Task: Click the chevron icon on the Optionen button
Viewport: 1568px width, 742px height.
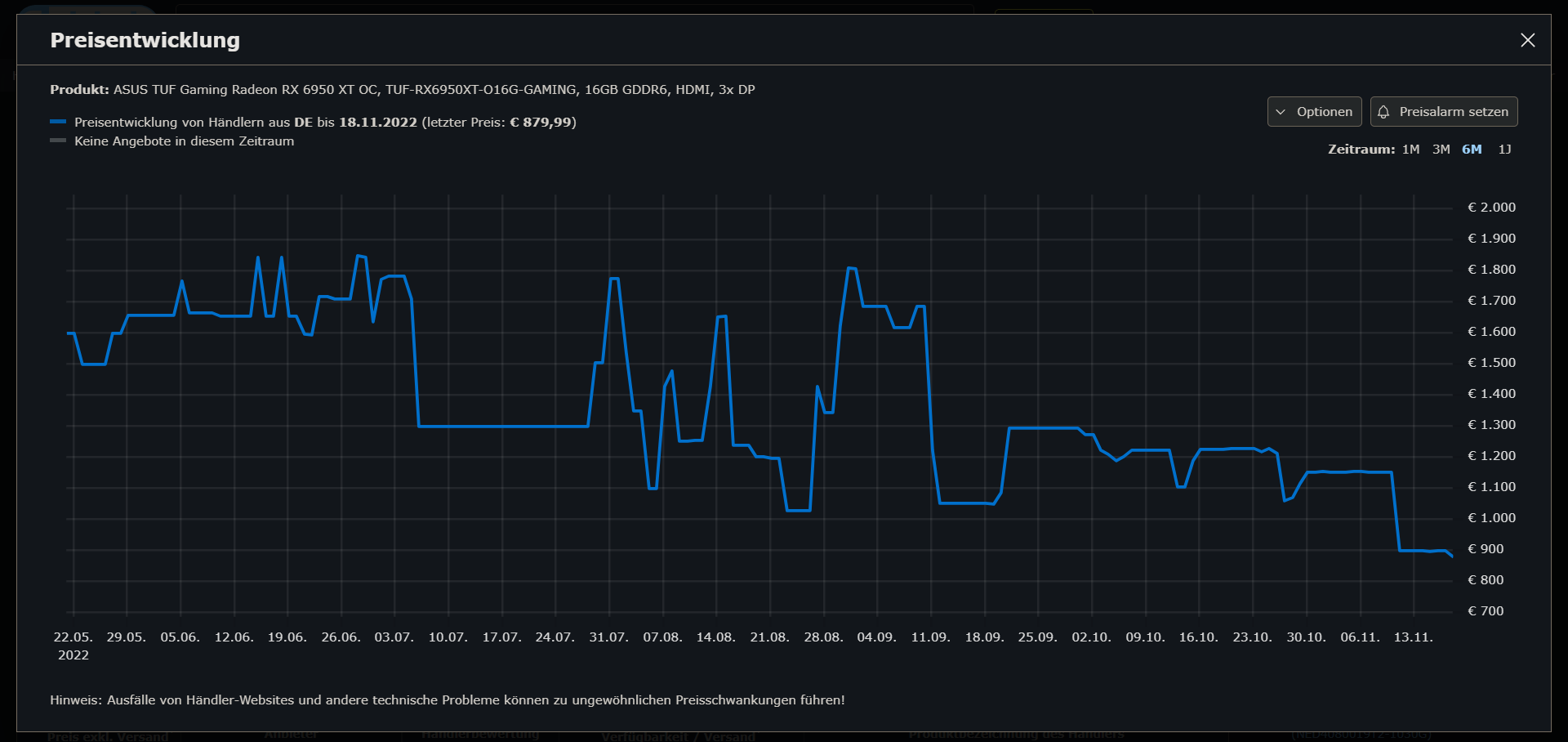Action: 1282,111
